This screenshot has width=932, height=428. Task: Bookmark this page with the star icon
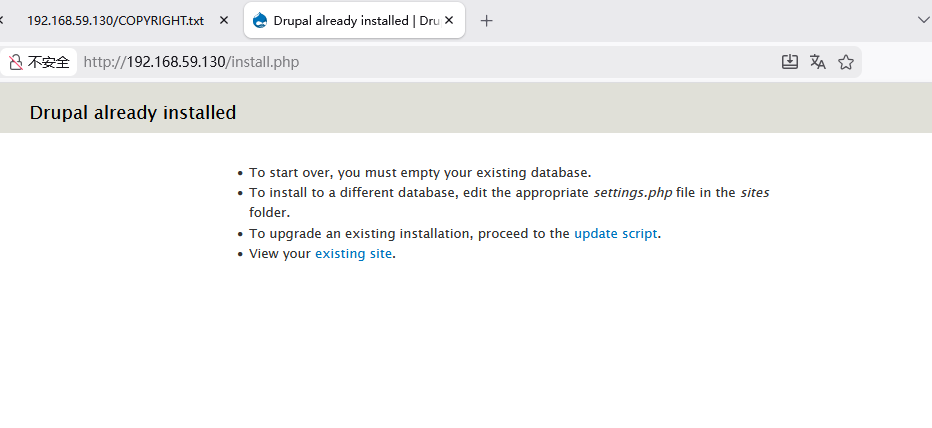click(846, 62)
